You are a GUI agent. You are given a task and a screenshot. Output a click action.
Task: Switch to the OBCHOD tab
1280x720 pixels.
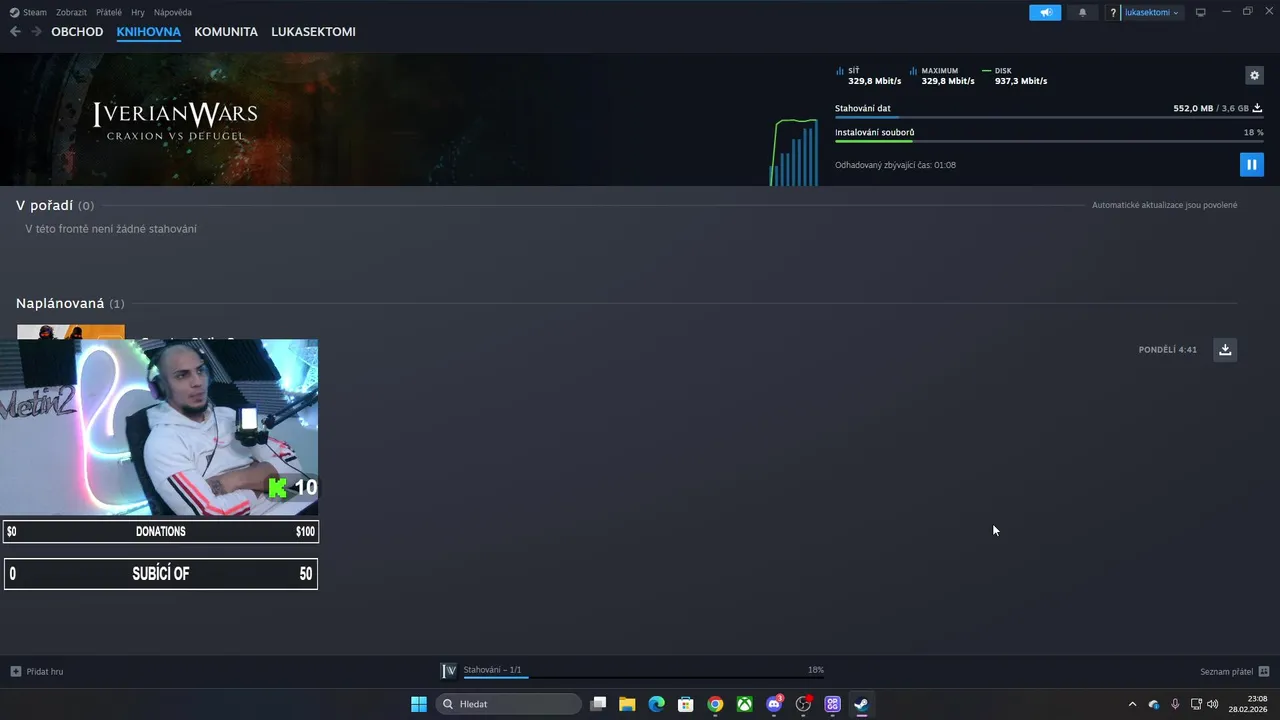pos(77,32)
